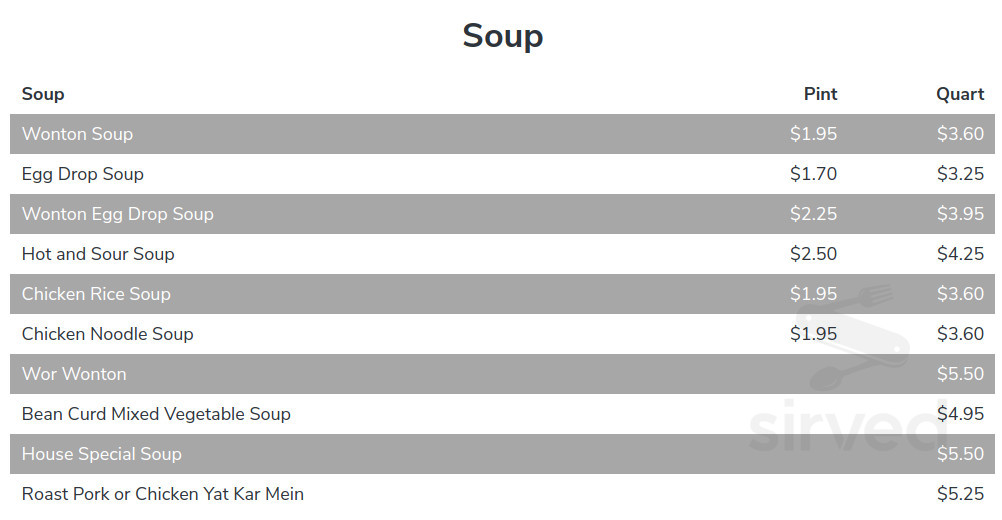Click Roast Pork or Chicken Yat Kar Mein
The height and width of the screenshot is (520, 1002).
(163, 494)
